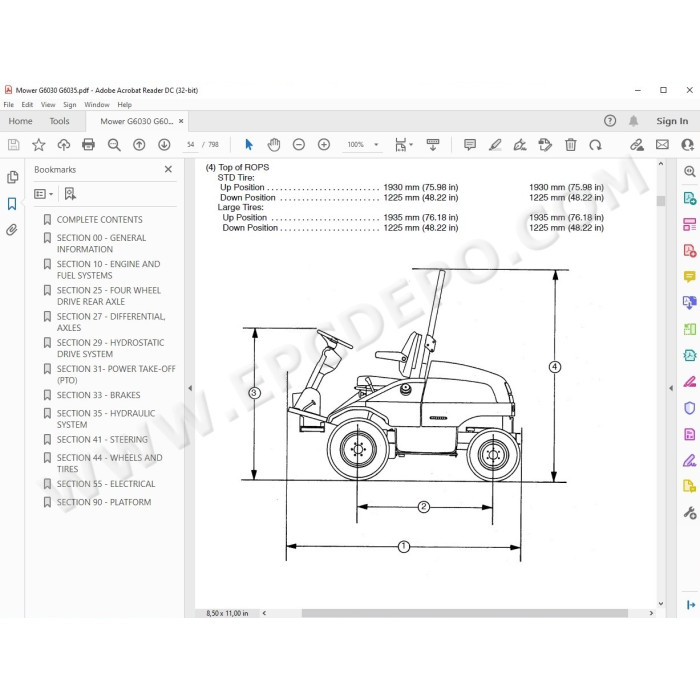
Task: Open SECTION 29 - HYDROSTATIC DRIVE SYSTEM
Action: (110, 348)
